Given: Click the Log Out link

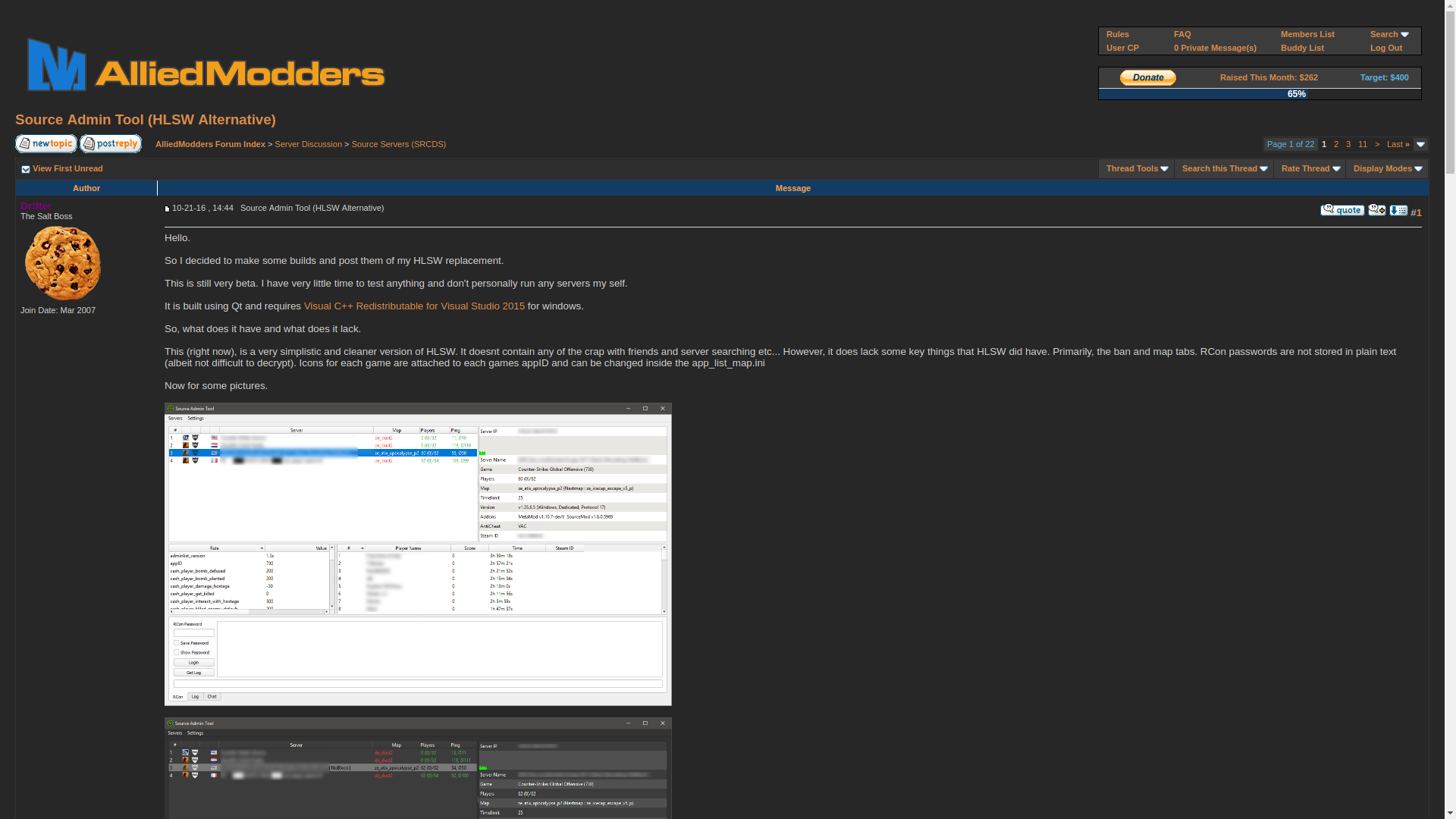Looking at the screenshot, I should (x=1386, y=48).
